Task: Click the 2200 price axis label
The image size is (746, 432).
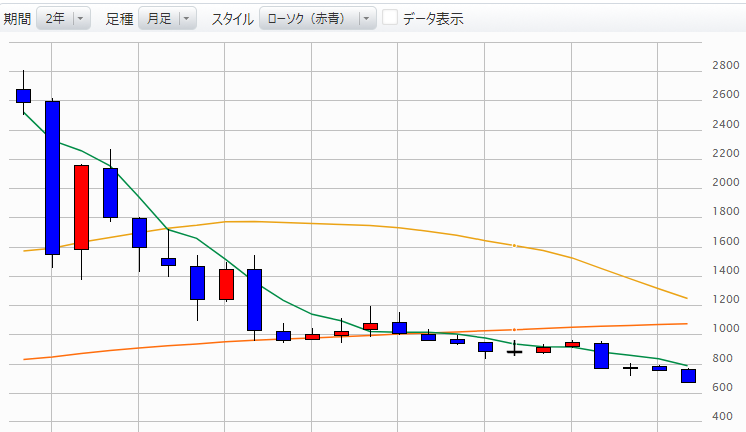Action: click(726, 153)
